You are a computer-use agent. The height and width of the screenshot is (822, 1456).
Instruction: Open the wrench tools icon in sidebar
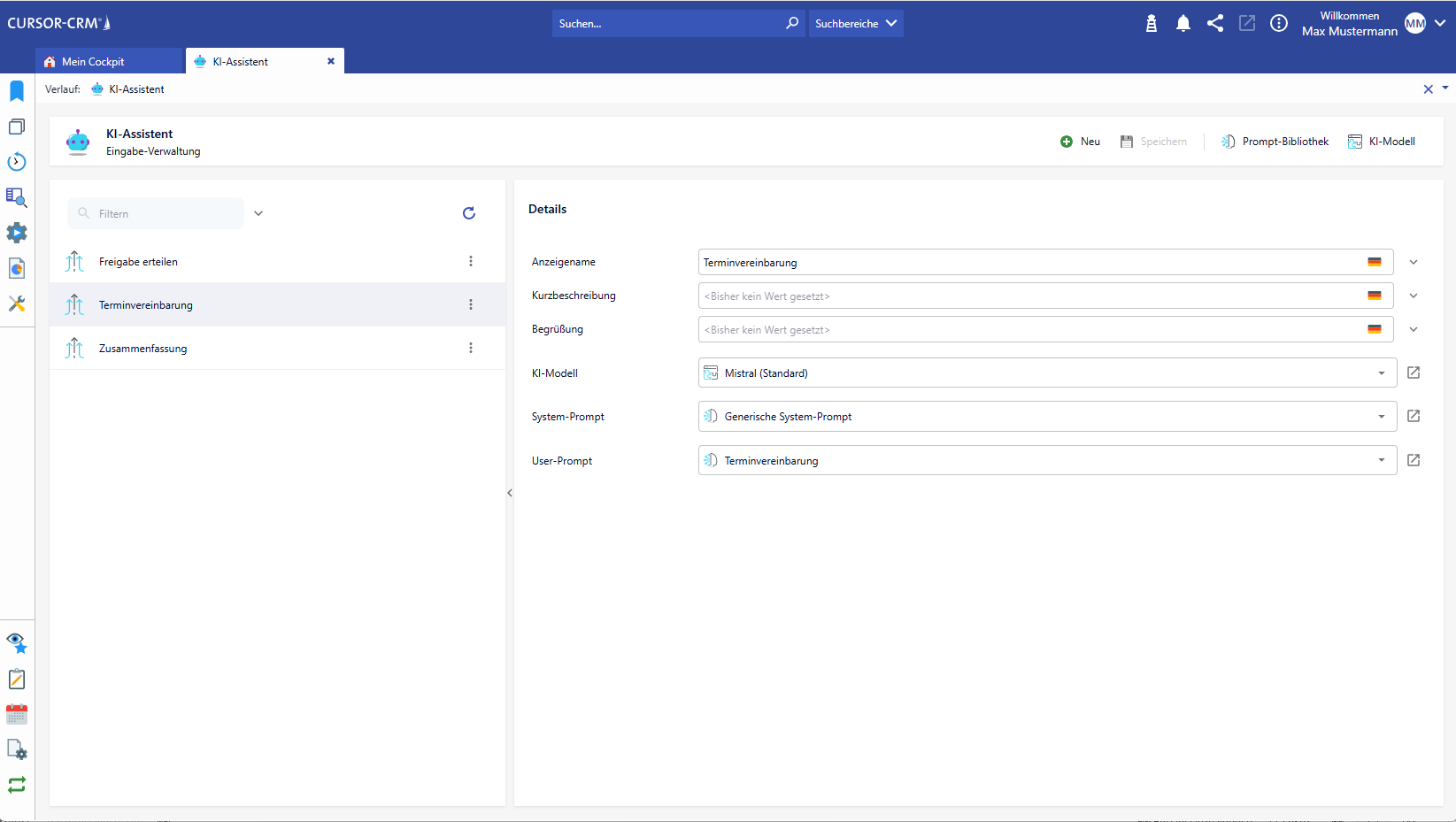point(17,303)
